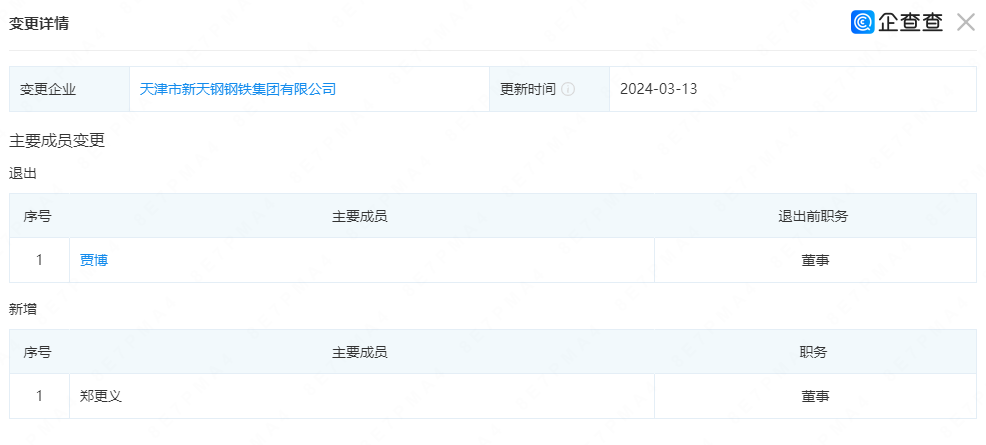Click the 变更详情 title text
Viewport: 986px width, 445px height.
point(38,24)
